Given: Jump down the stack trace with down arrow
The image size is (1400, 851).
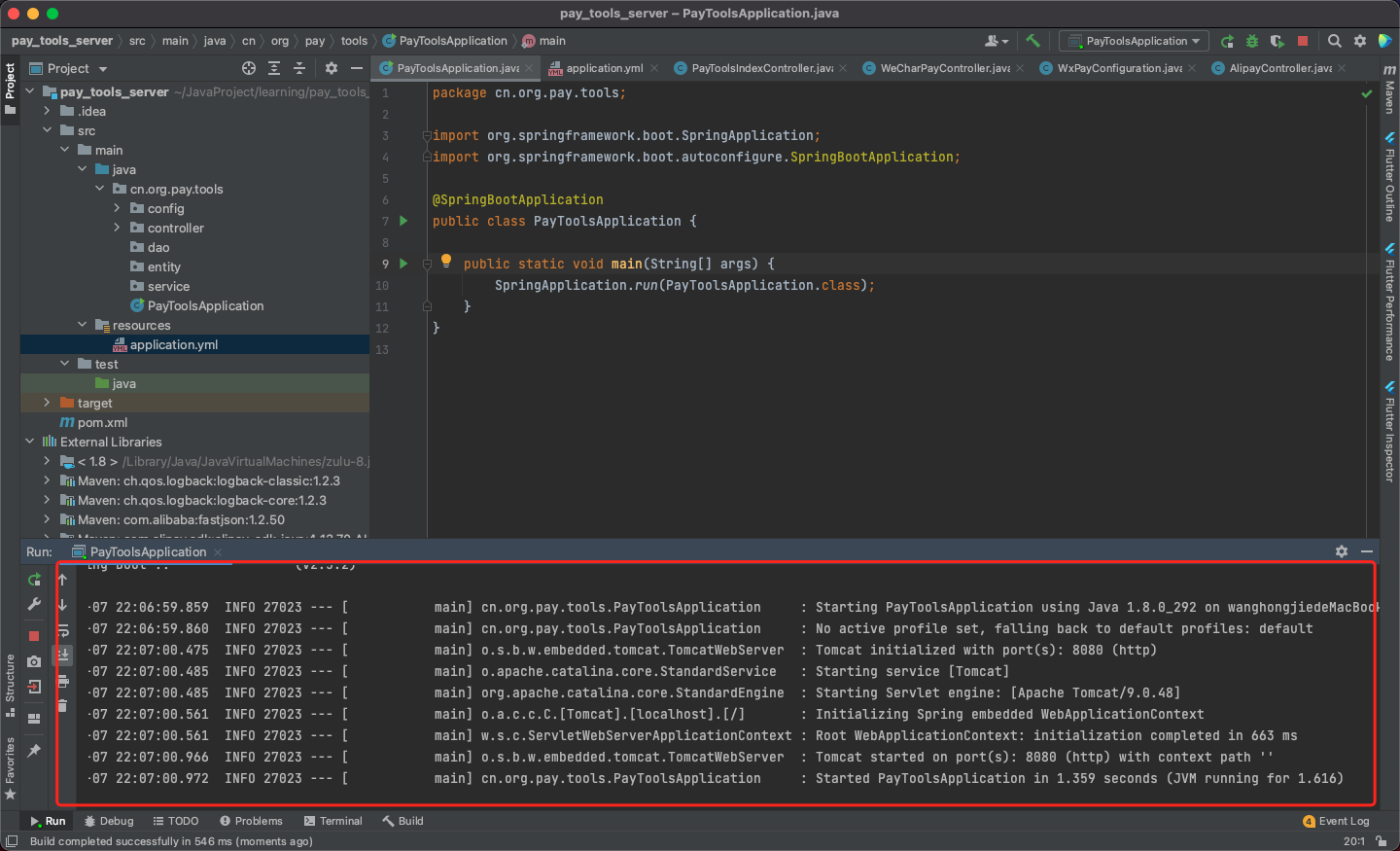Looking at the screenshot, I should pos(62,605).
